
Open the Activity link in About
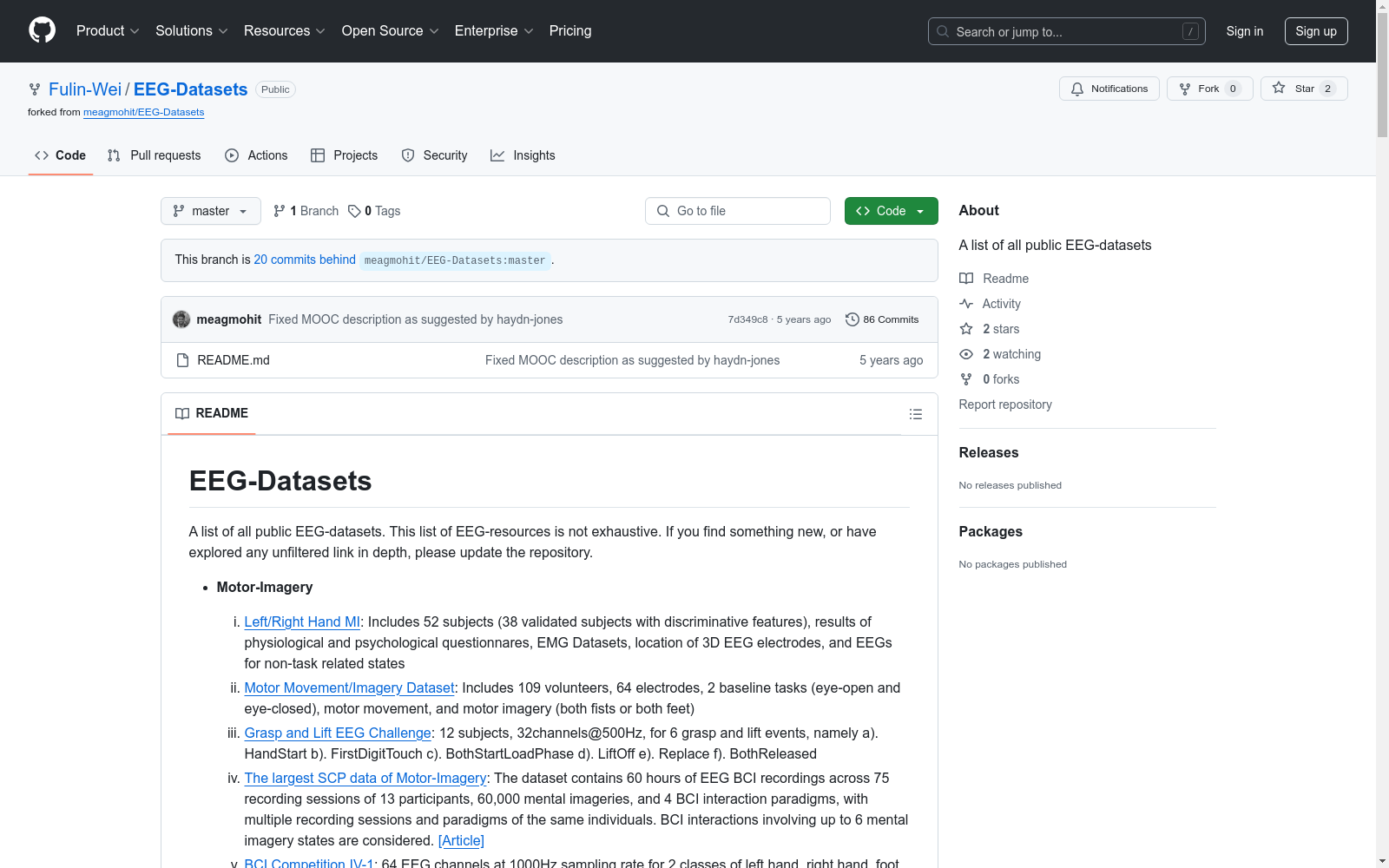click(990, 304)
